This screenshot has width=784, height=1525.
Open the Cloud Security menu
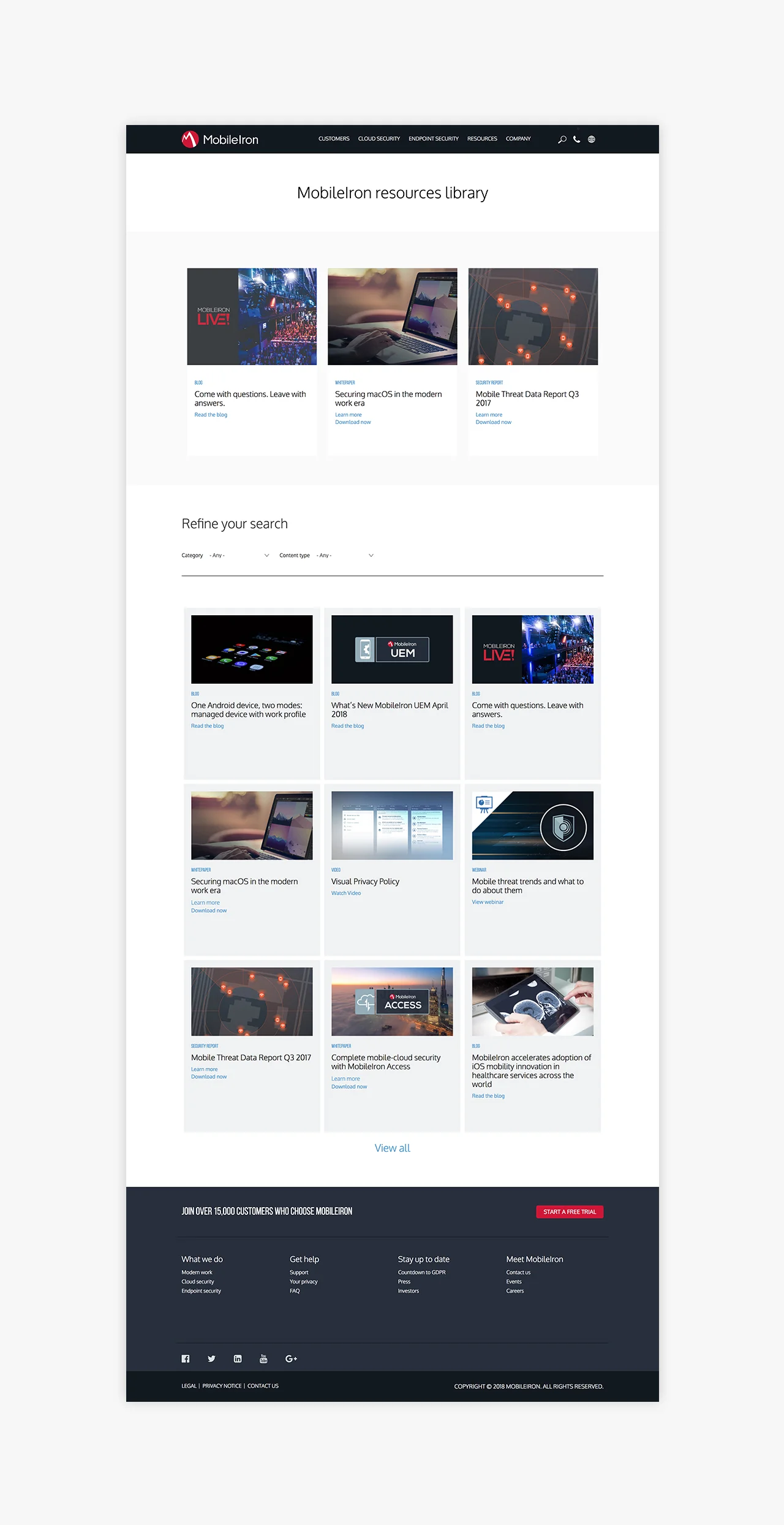(x=379, y=139)
